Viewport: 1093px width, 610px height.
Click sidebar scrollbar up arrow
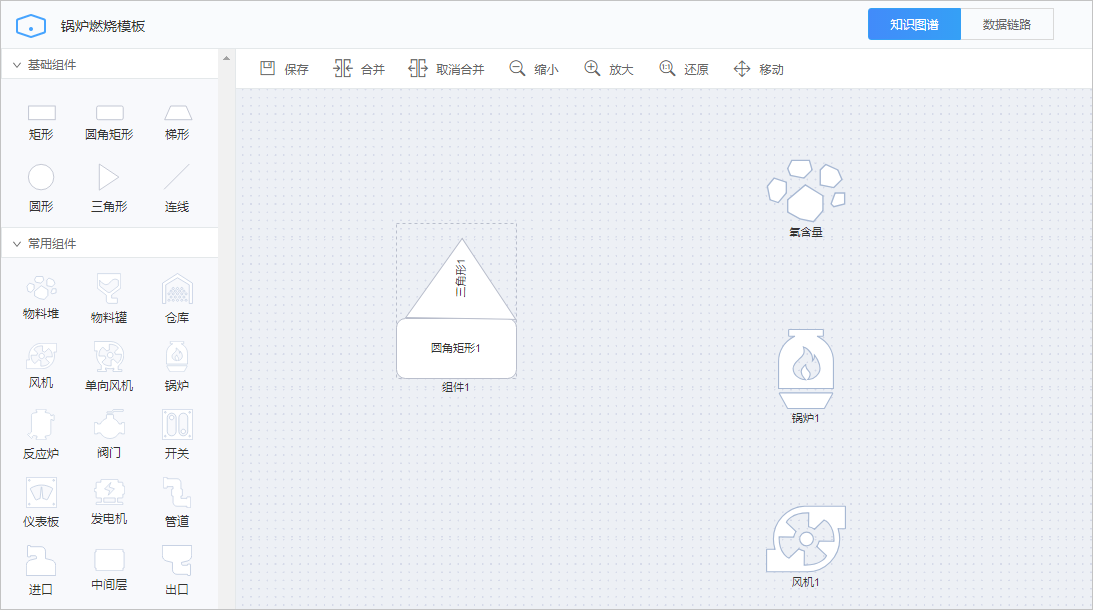click(227, 59)
